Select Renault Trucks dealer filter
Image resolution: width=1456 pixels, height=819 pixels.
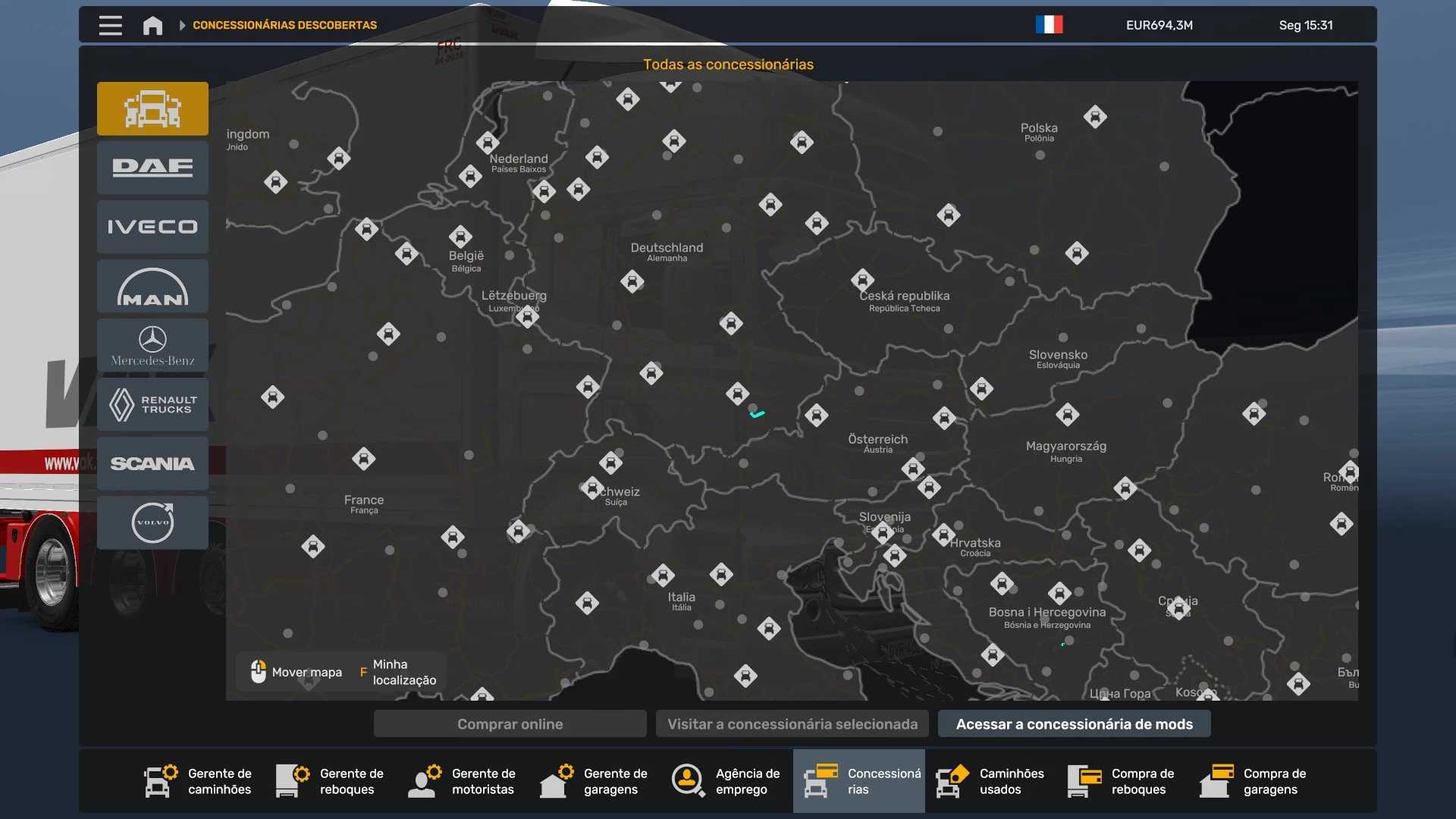(x=152, y=404)
